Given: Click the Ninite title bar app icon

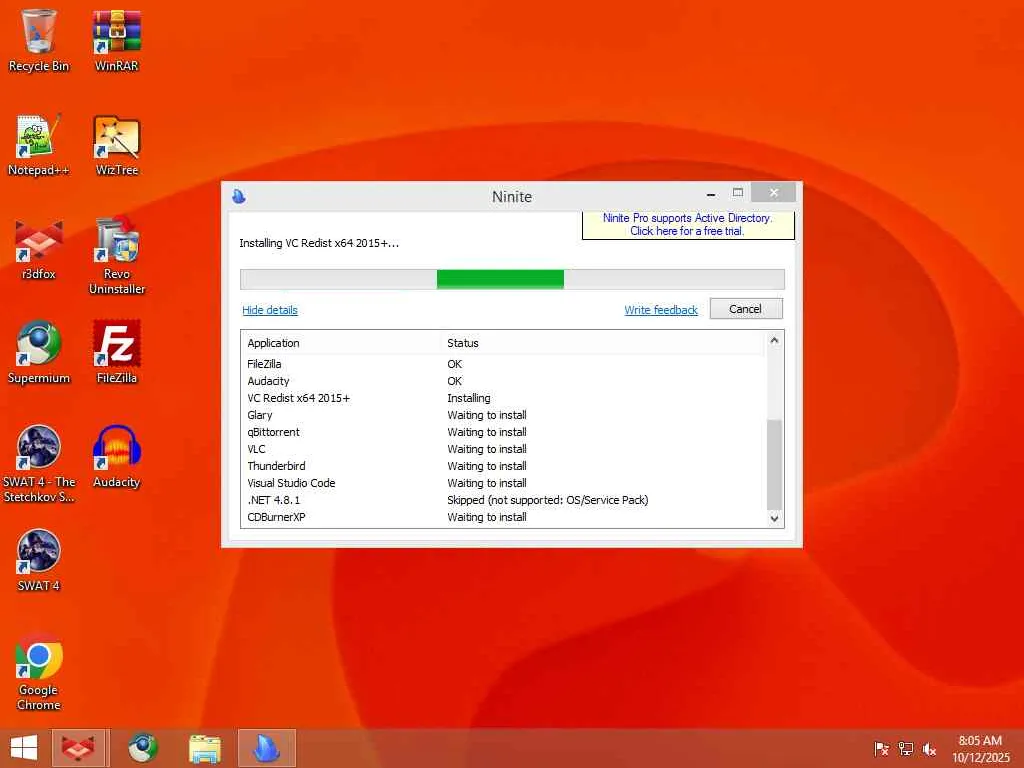Looking at the screenshot, I should tap(239, 196).
